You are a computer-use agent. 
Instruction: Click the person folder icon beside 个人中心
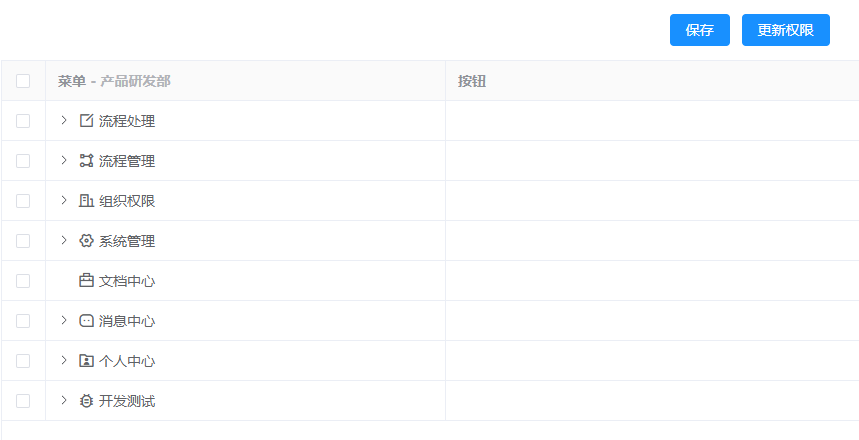click(x=86, y=361)
